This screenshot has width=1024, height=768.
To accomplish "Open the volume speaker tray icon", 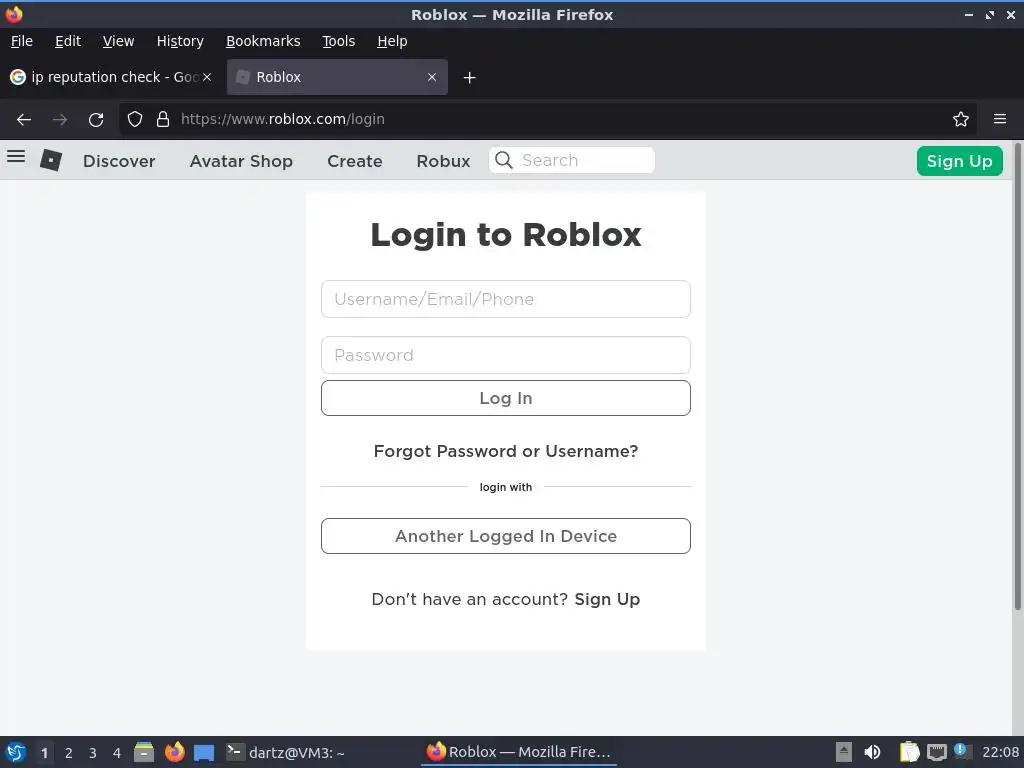I will tap(872, 752).
